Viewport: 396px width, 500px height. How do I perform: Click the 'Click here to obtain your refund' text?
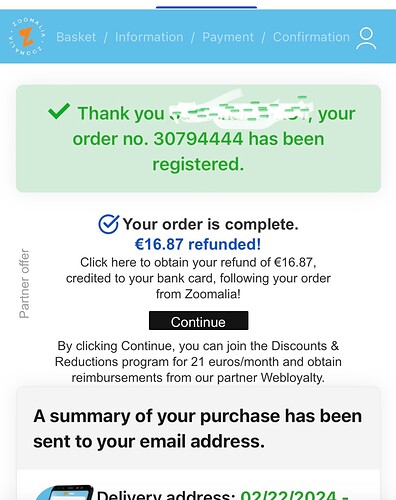coord(198,278)
